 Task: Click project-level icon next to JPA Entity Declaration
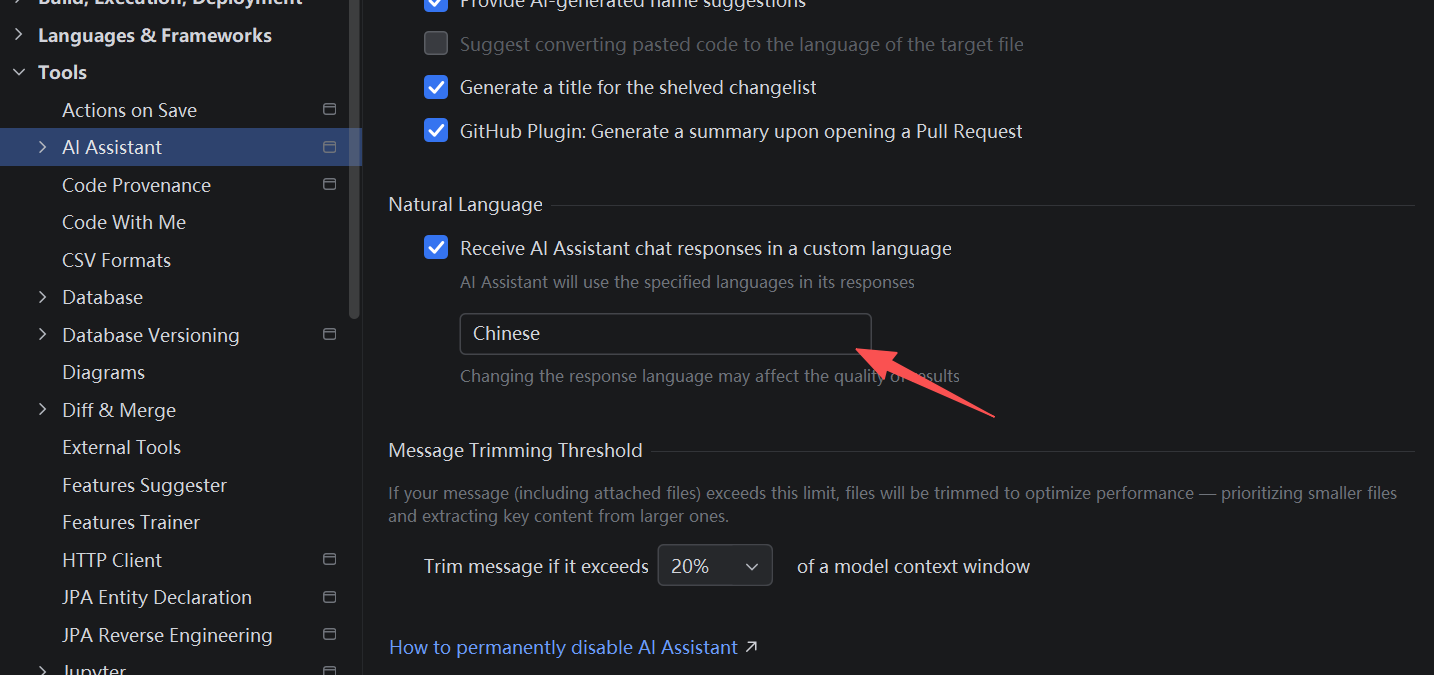[x=329, y=597]
